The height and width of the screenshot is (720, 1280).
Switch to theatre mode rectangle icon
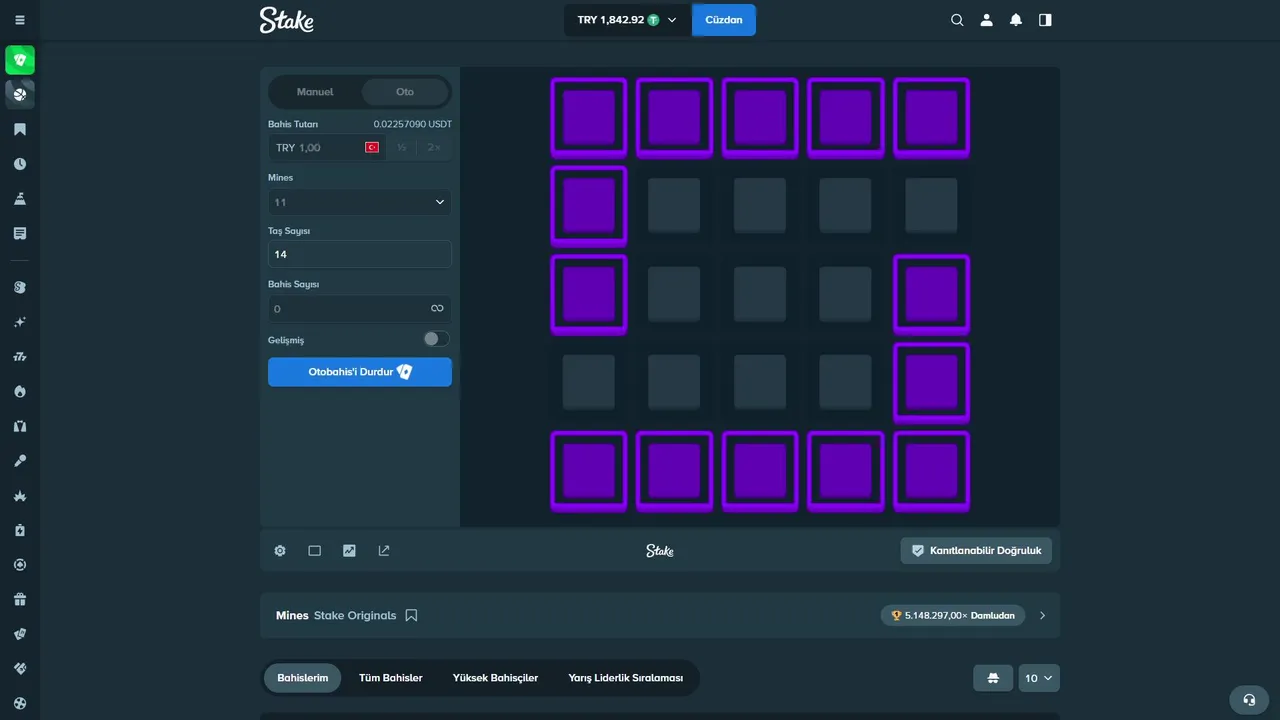tap(315, 551)
